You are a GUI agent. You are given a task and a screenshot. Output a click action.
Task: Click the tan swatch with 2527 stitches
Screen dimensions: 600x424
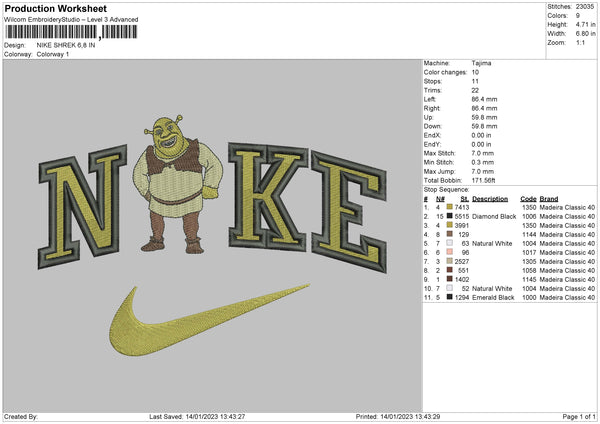click(x=450, y=261)
